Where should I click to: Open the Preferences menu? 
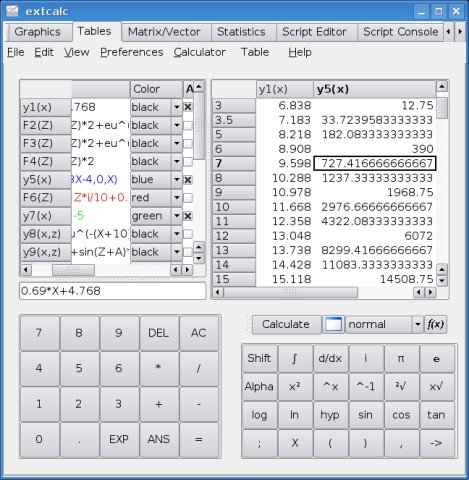(x=132, y=52)
